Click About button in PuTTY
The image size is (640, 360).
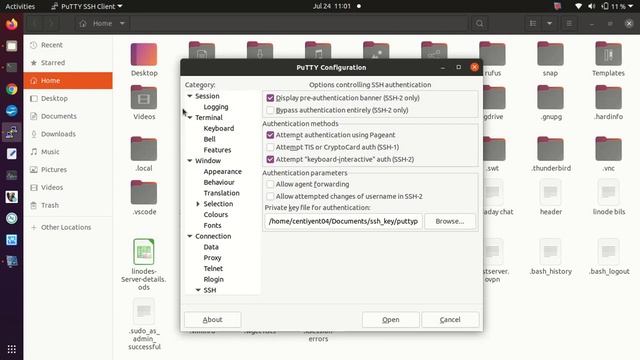pyautogui.click(x=213, y=320)
